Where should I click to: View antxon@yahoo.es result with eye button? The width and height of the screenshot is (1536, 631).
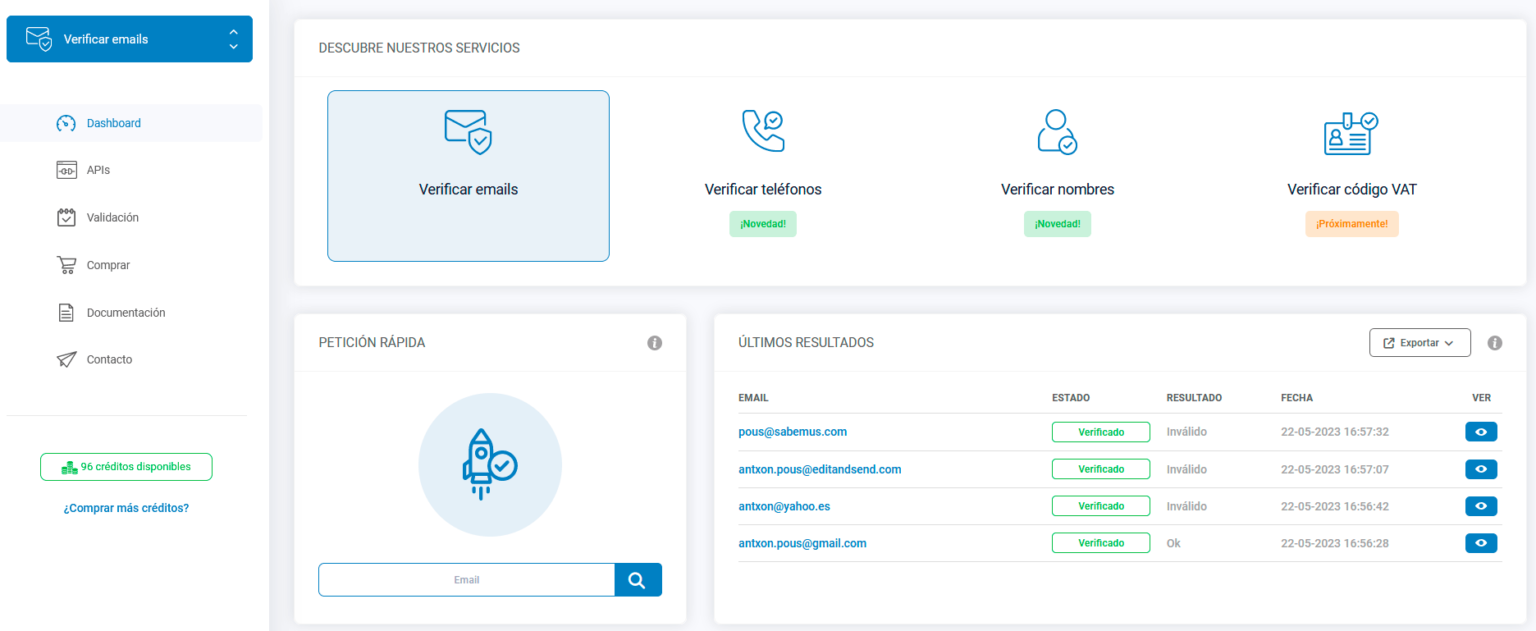pos(1481,506)
